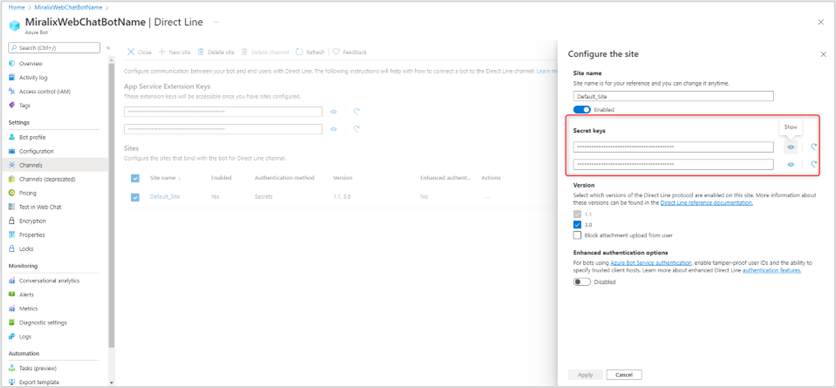Viewport: 836px width, 388px height.
Task: Open MiralixWebChatBotName breadcrumb
Action: tap(68, 7)
